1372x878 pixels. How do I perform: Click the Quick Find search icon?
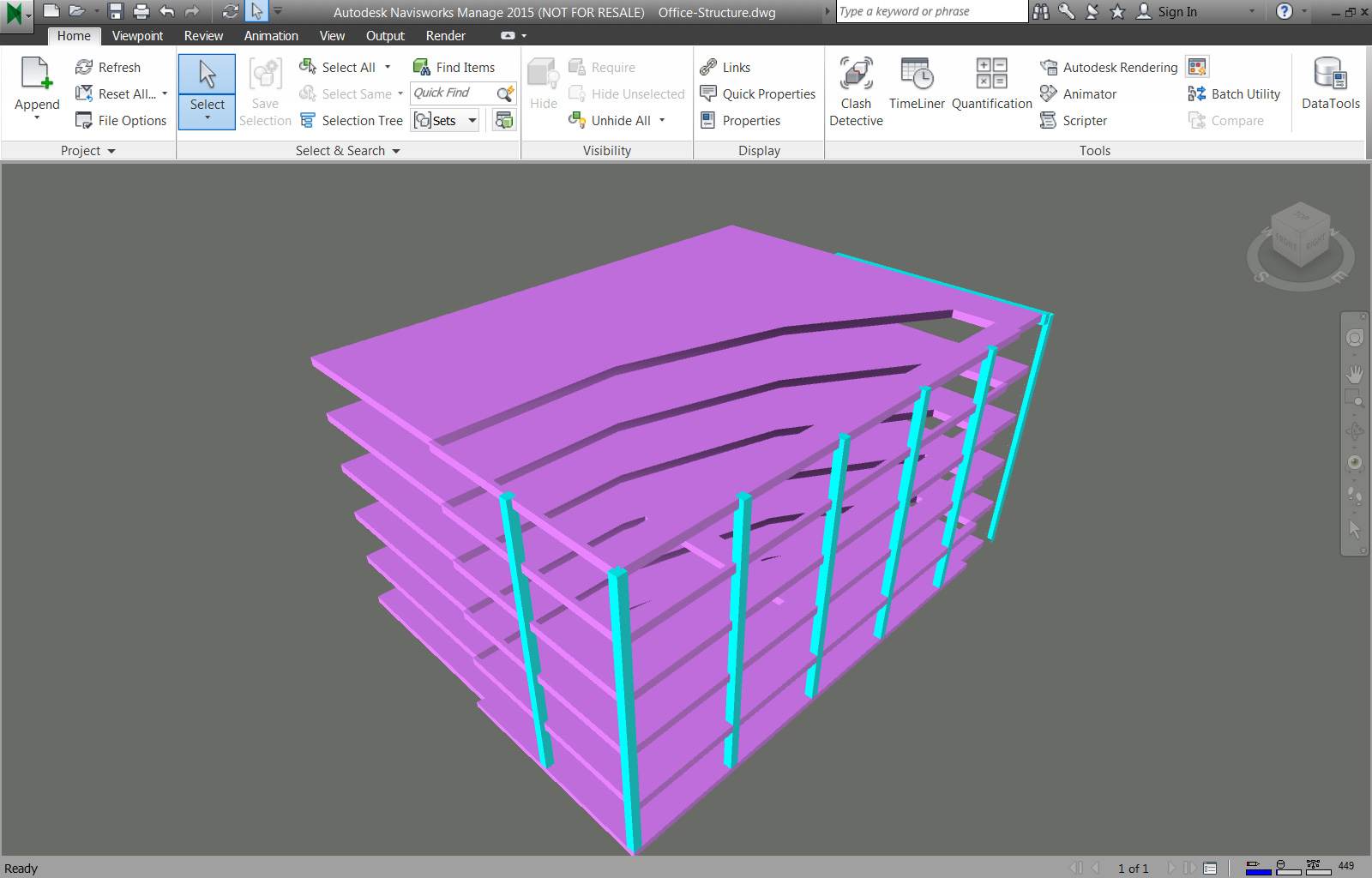[506, 93]
